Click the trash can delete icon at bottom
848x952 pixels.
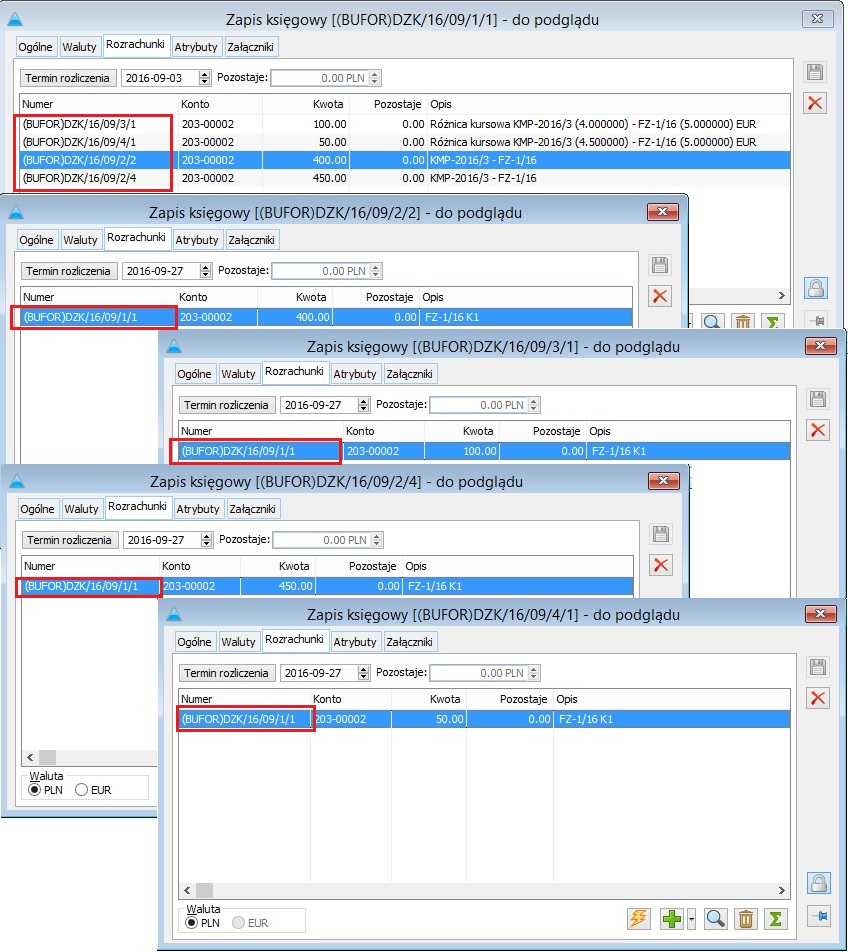pyautogui.click(x=746, y=918)
